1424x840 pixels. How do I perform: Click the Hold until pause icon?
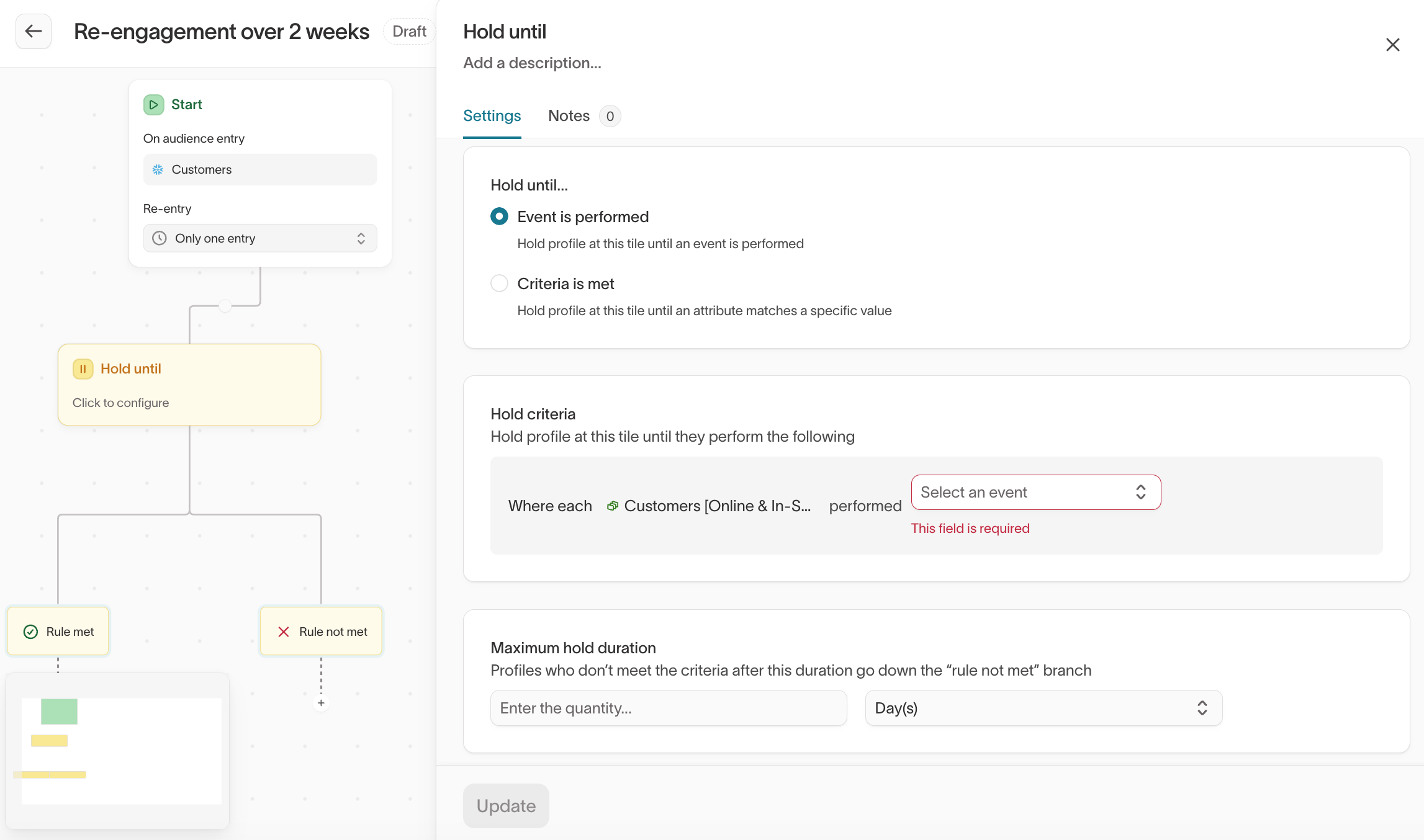click(x=83, y=369)
